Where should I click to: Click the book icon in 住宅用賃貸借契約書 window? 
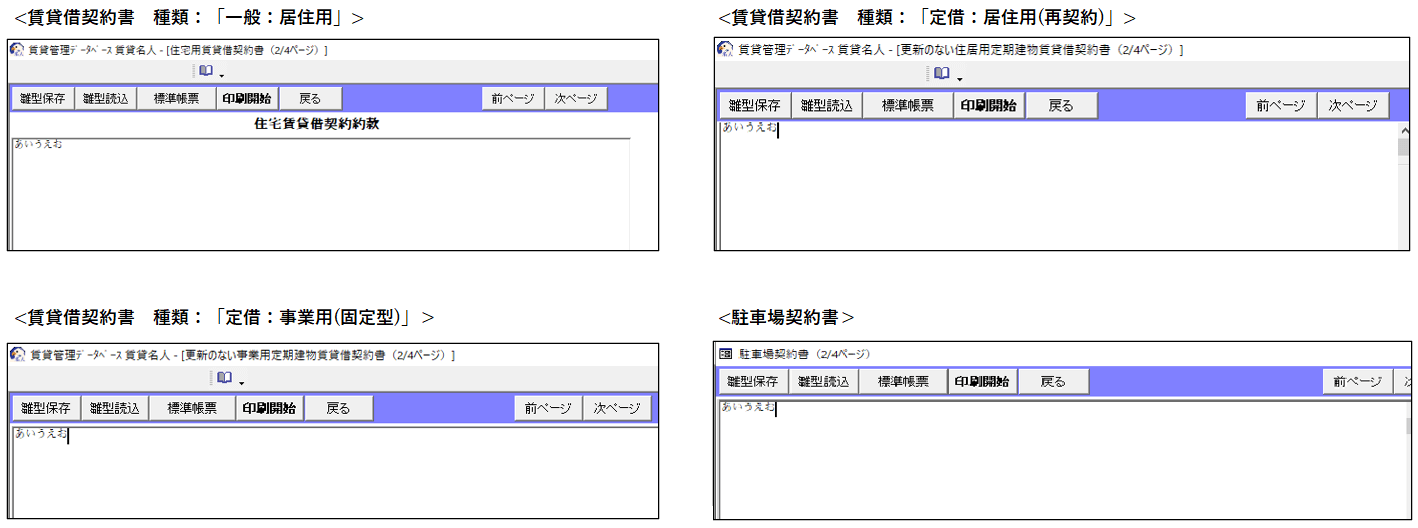coord(205,71)
